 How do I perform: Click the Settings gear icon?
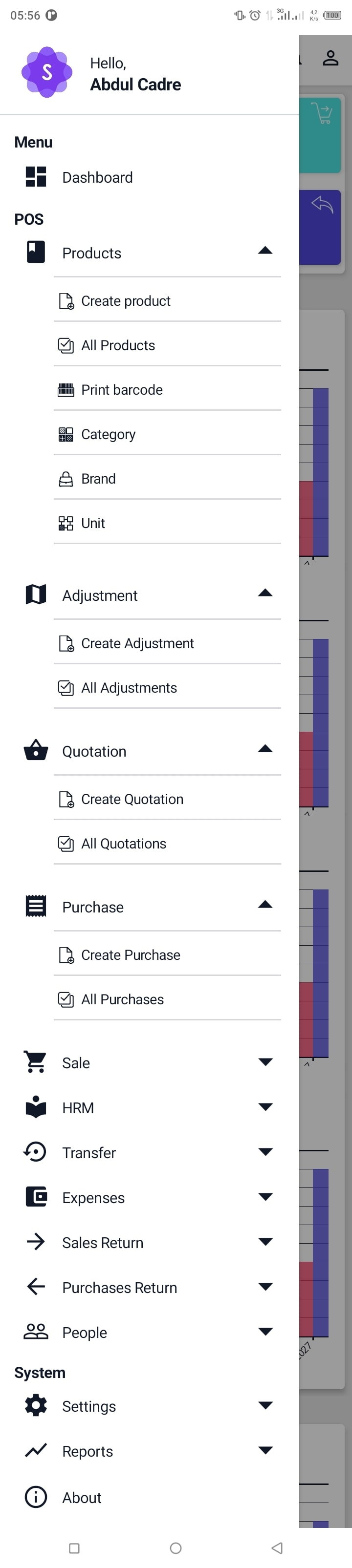coord(36,1405)
